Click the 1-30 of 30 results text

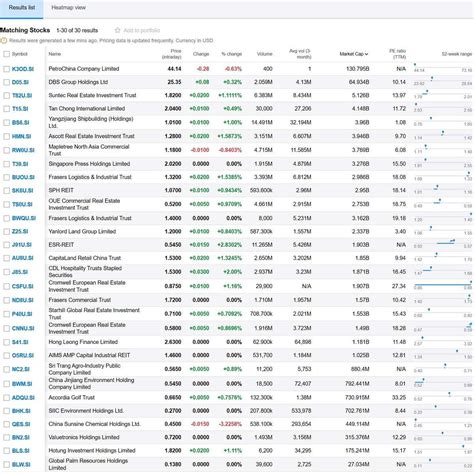click(77, 30)
